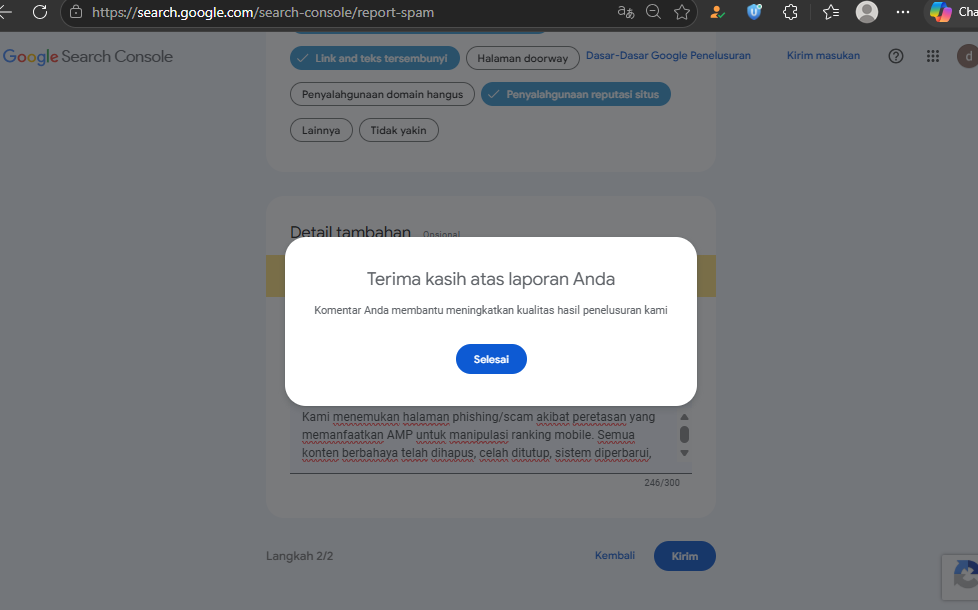Open the browser extensions puzzle icon
This screenshot has height=610, width=978.
[790, 12]
